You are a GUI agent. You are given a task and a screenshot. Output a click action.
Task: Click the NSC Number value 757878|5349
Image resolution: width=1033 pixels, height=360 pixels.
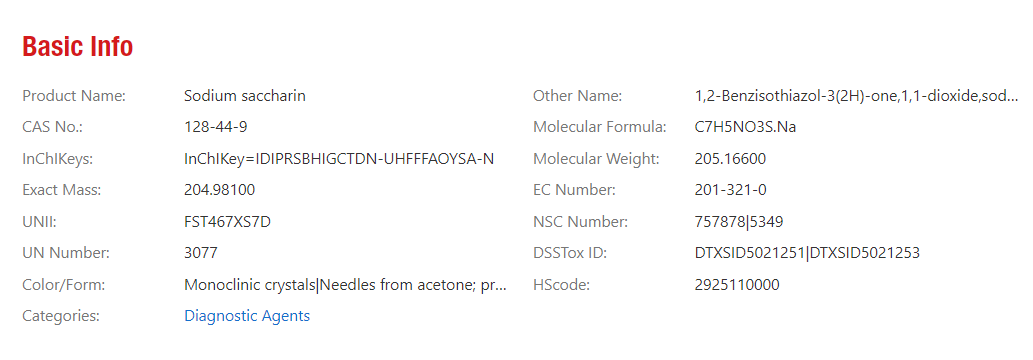739,222
